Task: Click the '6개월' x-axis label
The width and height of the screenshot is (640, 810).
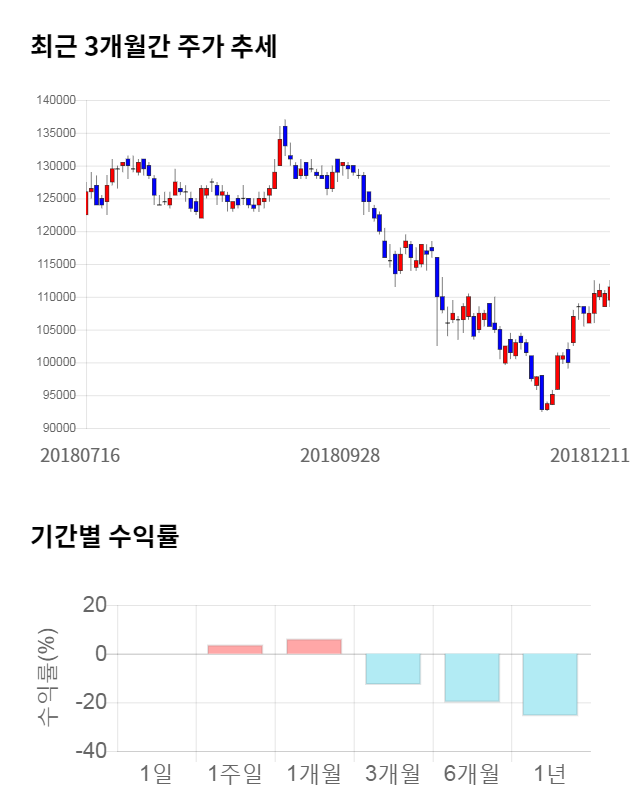Action: click(472, 773)
